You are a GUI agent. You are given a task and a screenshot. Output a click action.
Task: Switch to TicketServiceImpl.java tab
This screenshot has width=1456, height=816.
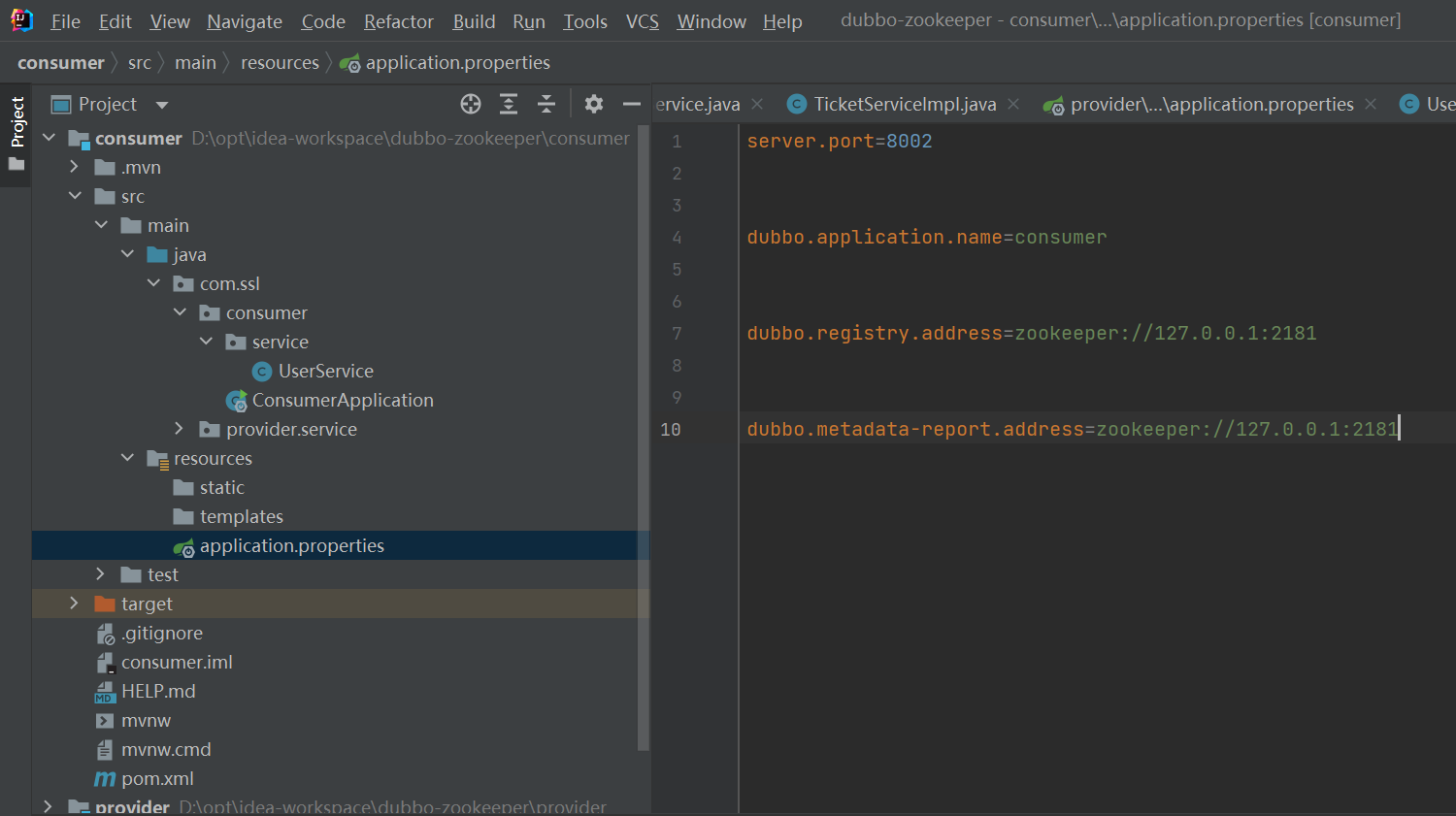coord(905,104)
